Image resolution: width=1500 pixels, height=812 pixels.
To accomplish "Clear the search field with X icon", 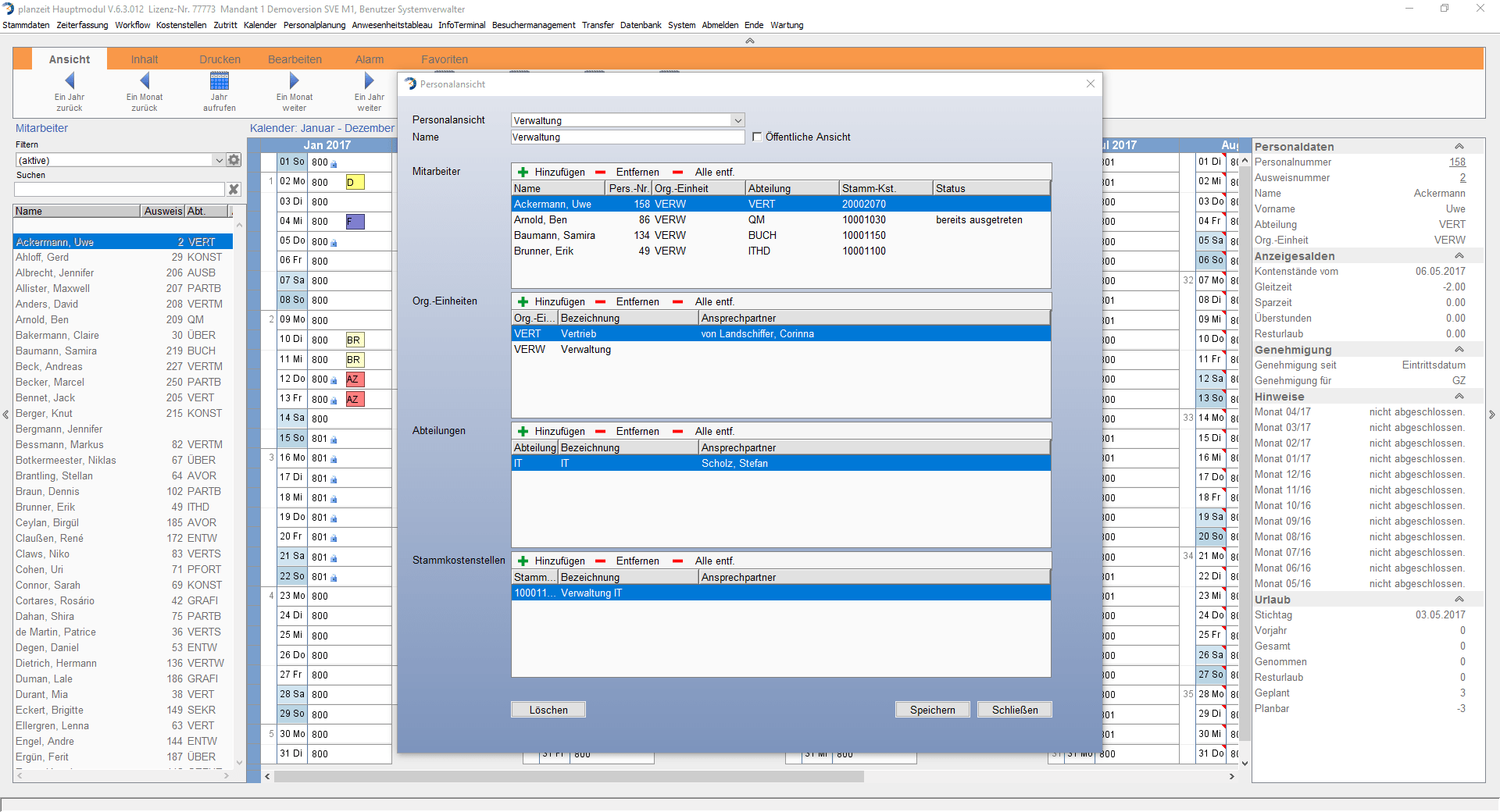I will [234, 190].
